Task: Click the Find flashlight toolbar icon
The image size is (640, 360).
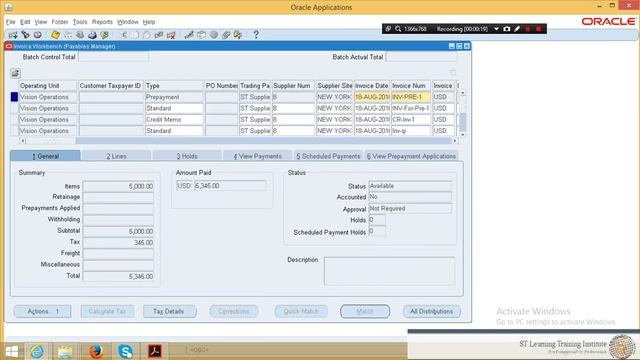Action: (x=25, y=35)
